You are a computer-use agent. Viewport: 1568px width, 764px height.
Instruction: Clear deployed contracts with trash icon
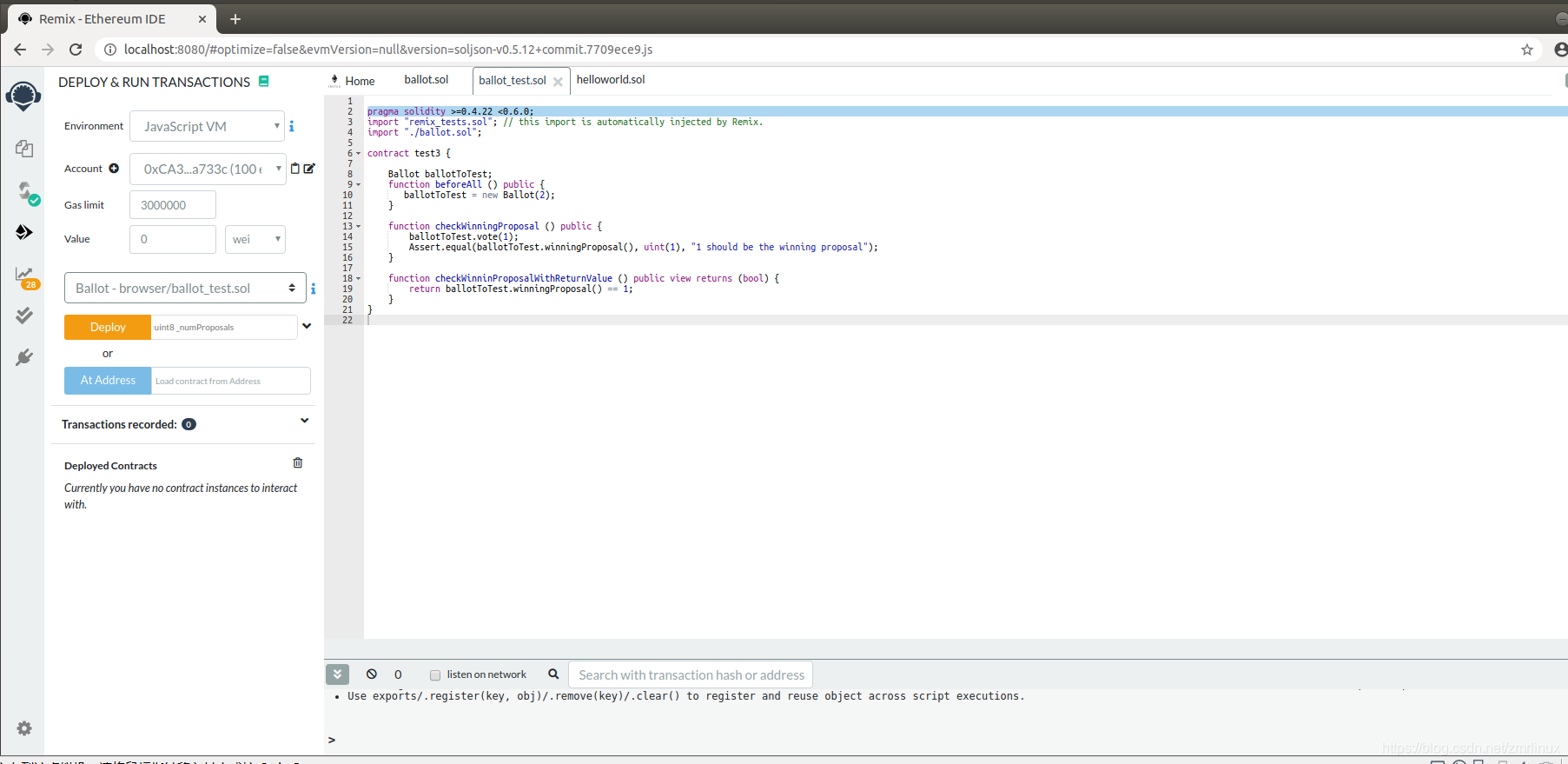pos(298,463)
